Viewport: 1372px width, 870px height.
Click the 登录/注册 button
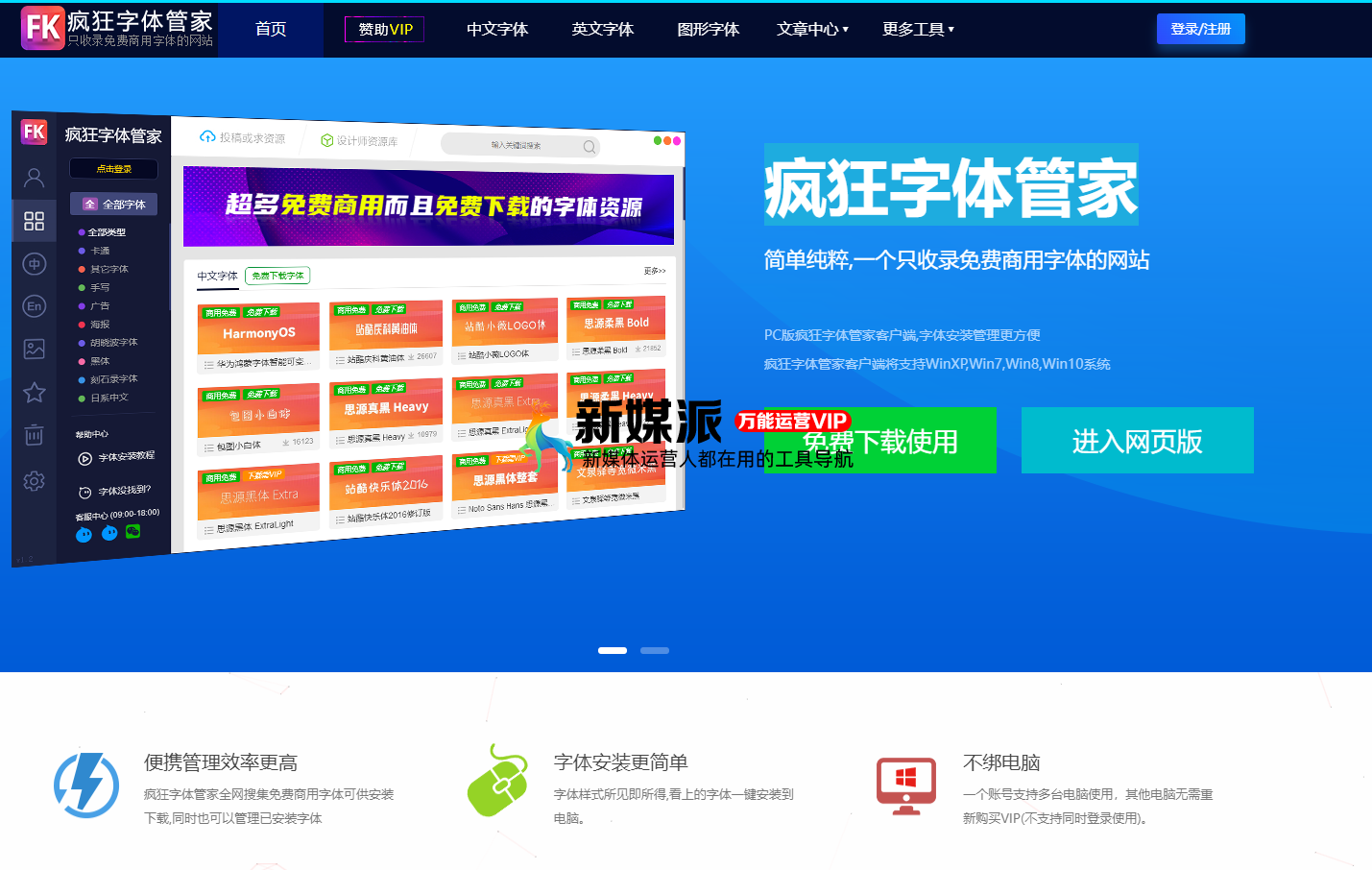tap(1201, 29)
